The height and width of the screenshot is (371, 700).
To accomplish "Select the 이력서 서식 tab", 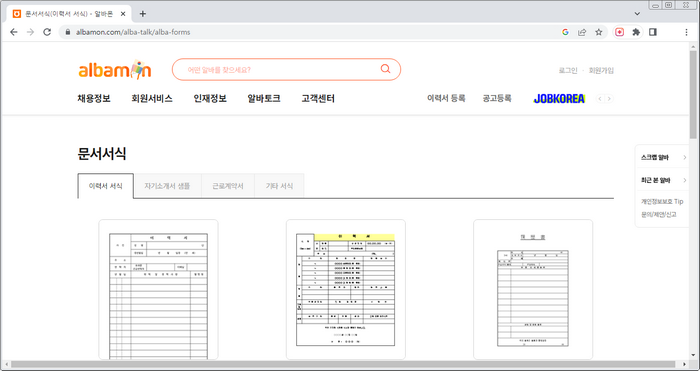I will [105, 186].
